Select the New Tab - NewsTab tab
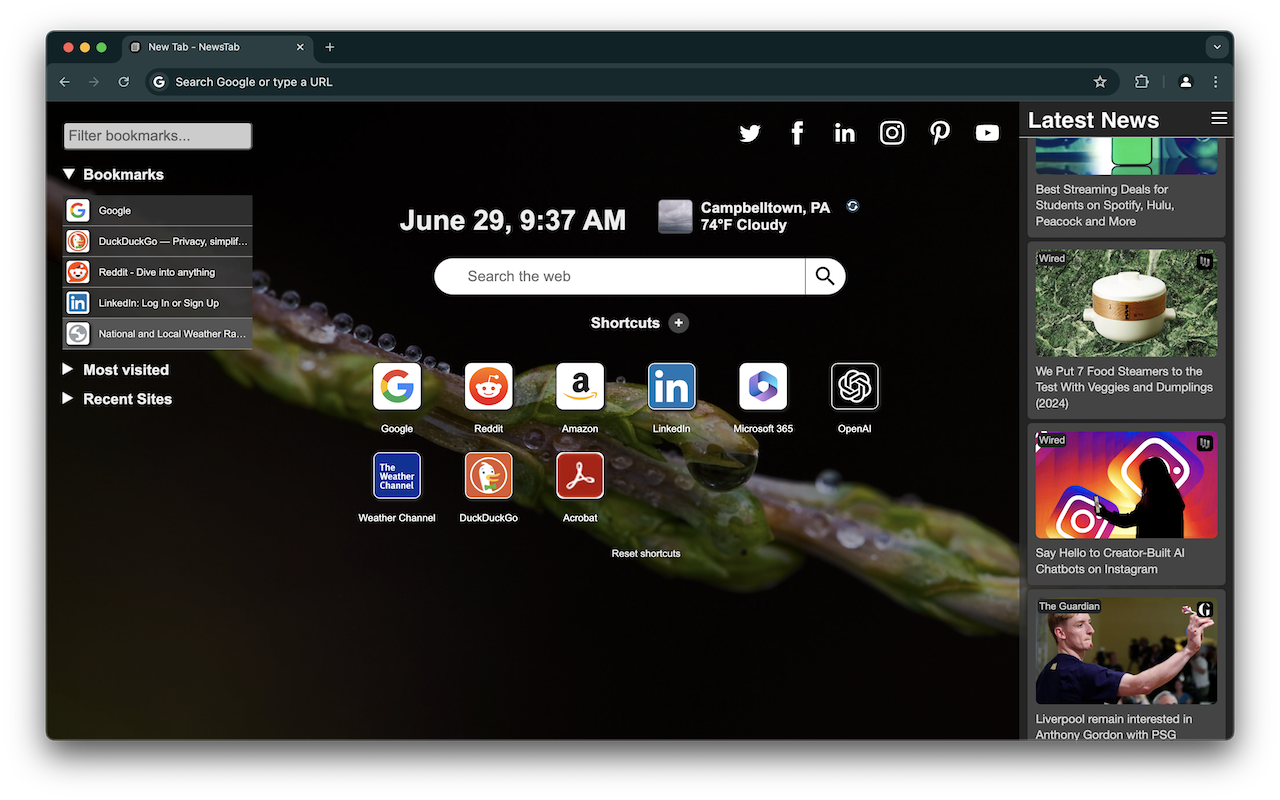 pyautogui.click(x=217, y=47)
